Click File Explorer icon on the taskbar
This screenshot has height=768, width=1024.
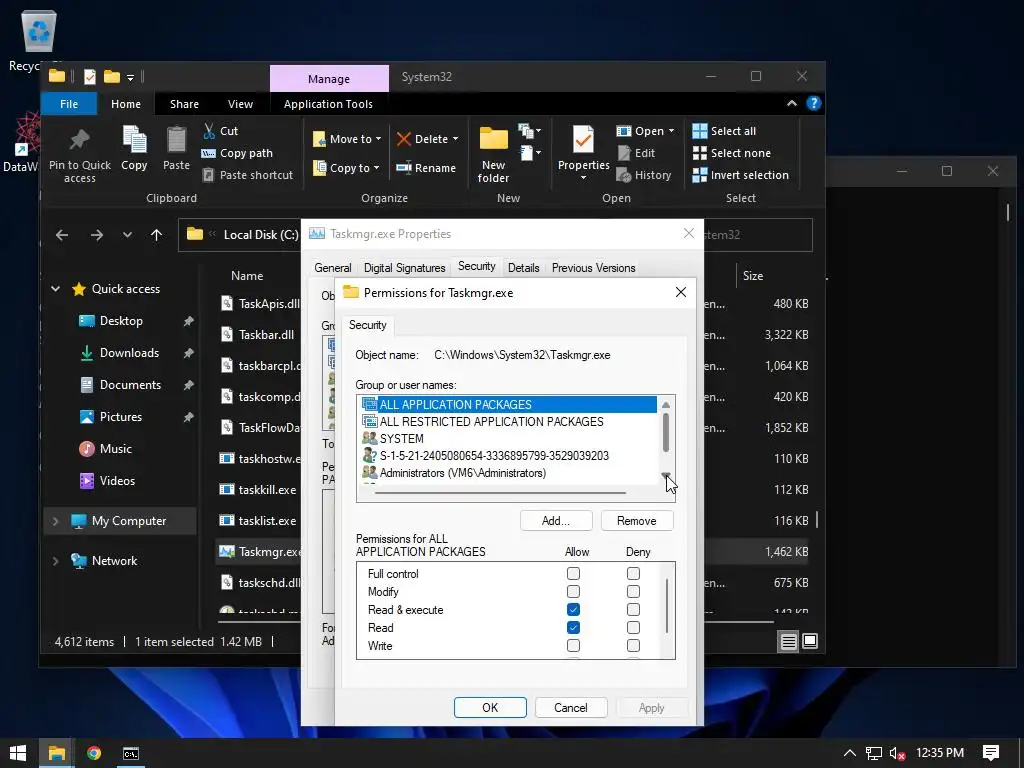click(x=56, y=753)
